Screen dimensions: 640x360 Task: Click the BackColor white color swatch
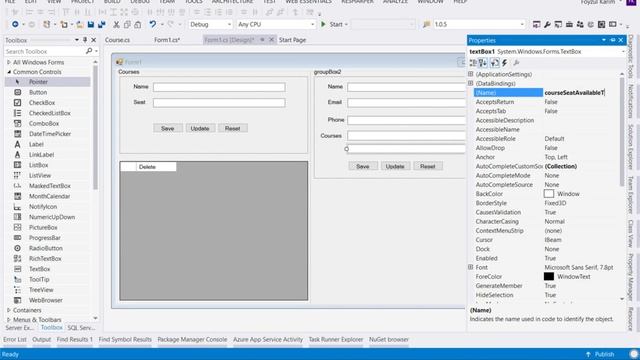point(549,194)
